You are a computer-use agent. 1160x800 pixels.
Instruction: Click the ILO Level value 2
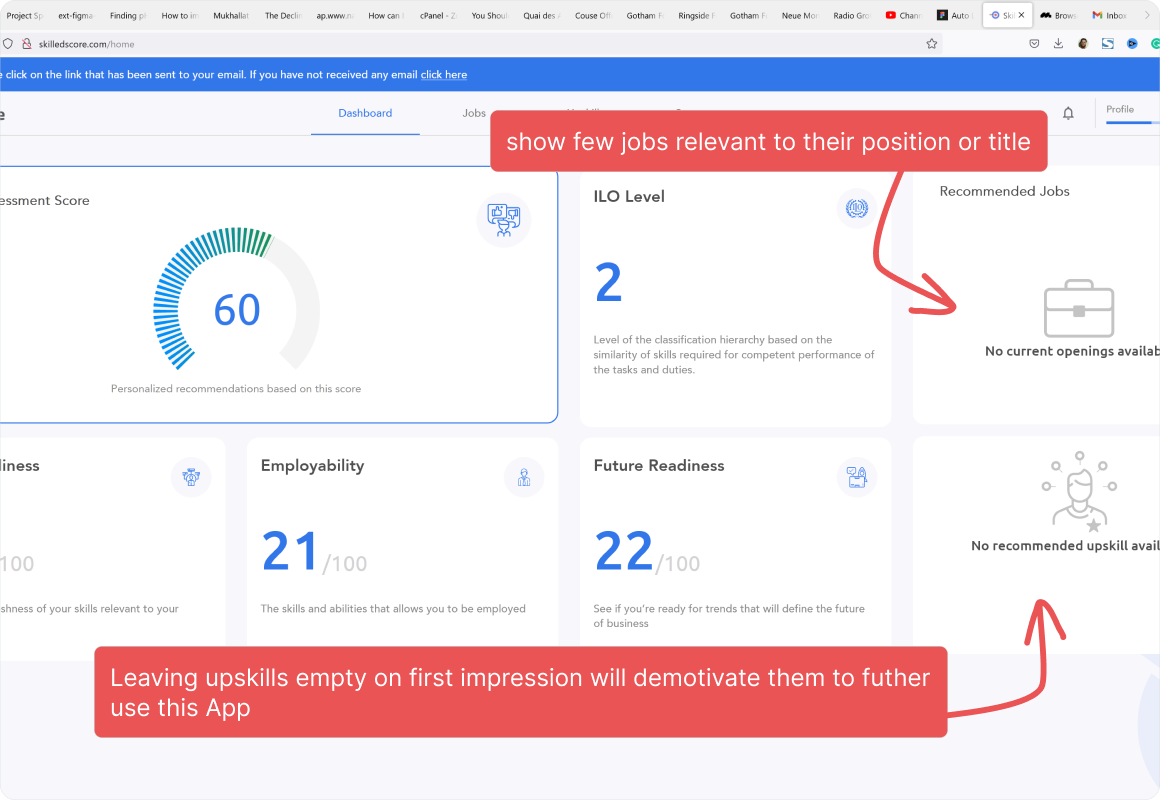(608, 283)
